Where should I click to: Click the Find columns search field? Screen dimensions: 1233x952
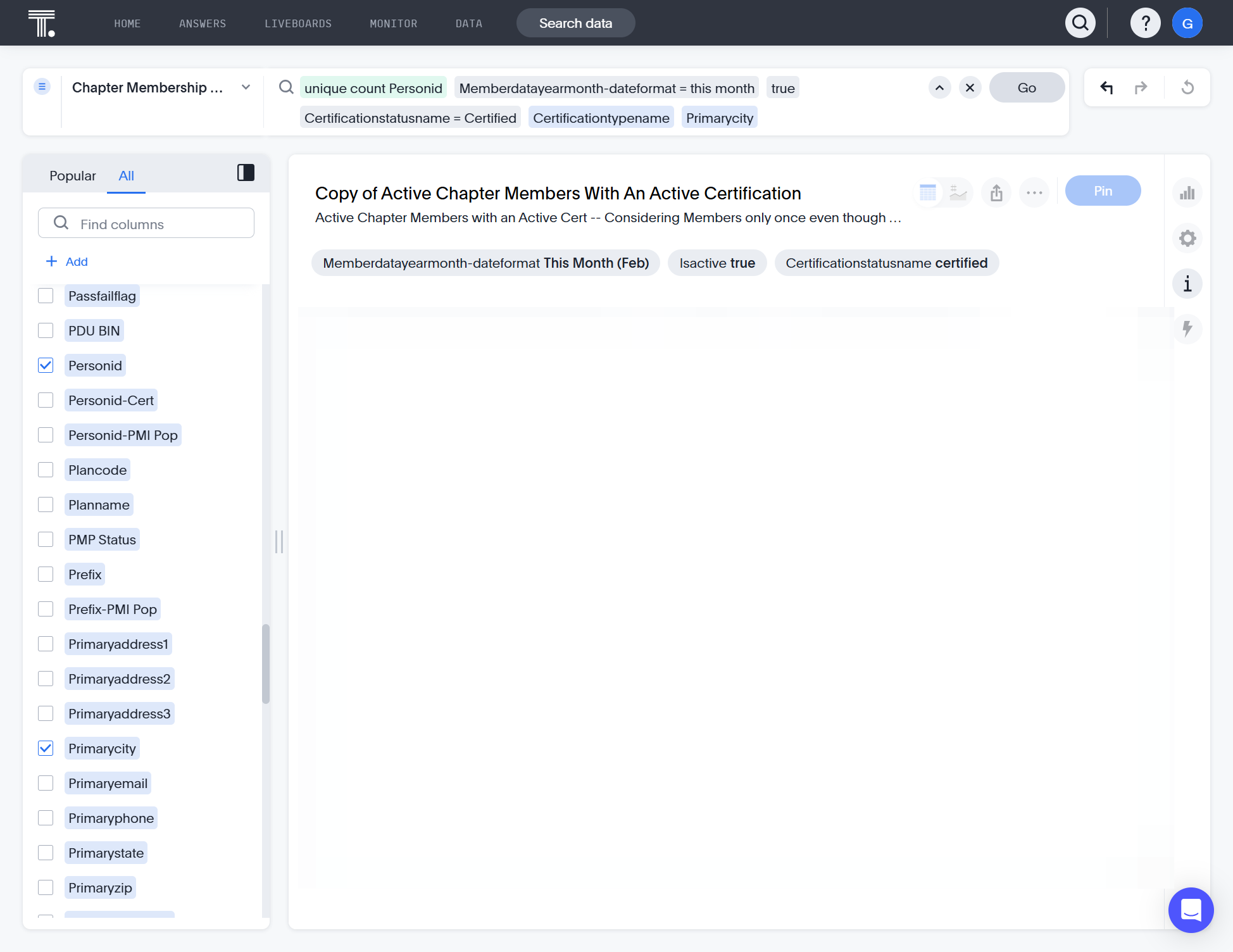click(x=146, y=223)
